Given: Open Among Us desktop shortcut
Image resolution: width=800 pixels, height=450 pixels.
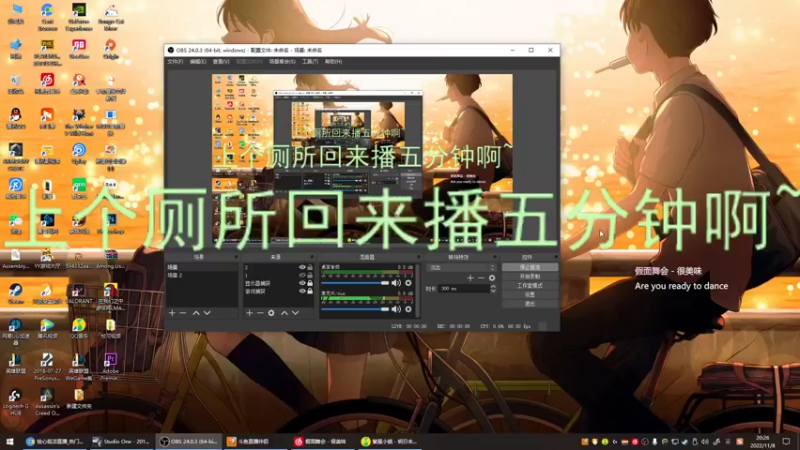Looking at the screenshot, I should [x=110, y=260].
